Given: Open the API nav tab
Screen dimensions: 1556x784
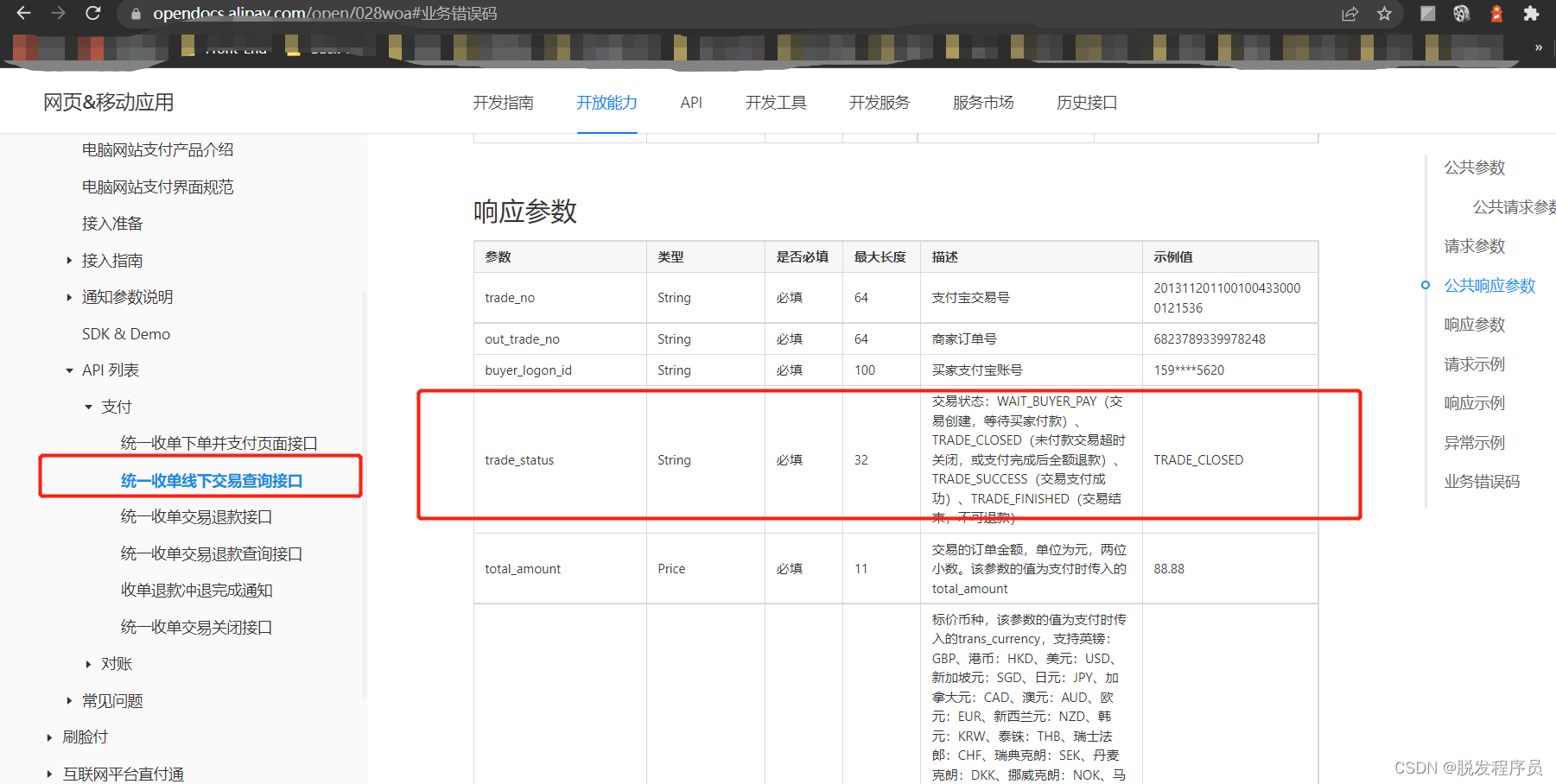Looking at the screenshot, I should [691, 103].
